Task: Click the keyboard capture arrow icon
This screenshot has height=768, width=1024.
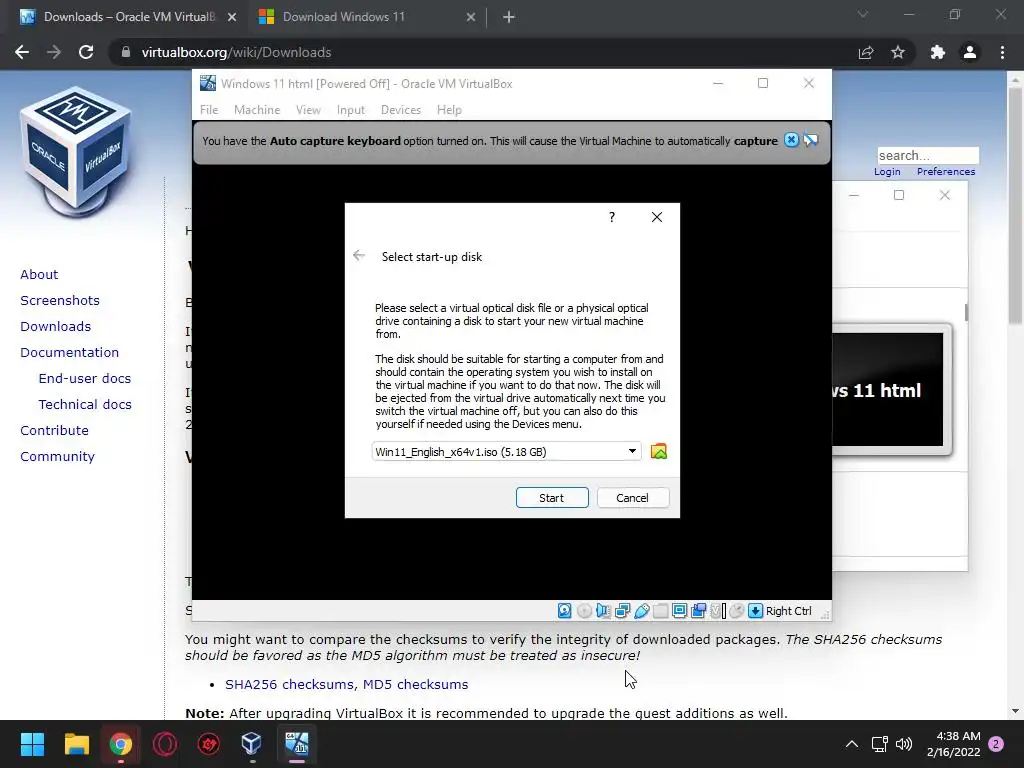Action: pyautogui.click(x=755, y=611)
